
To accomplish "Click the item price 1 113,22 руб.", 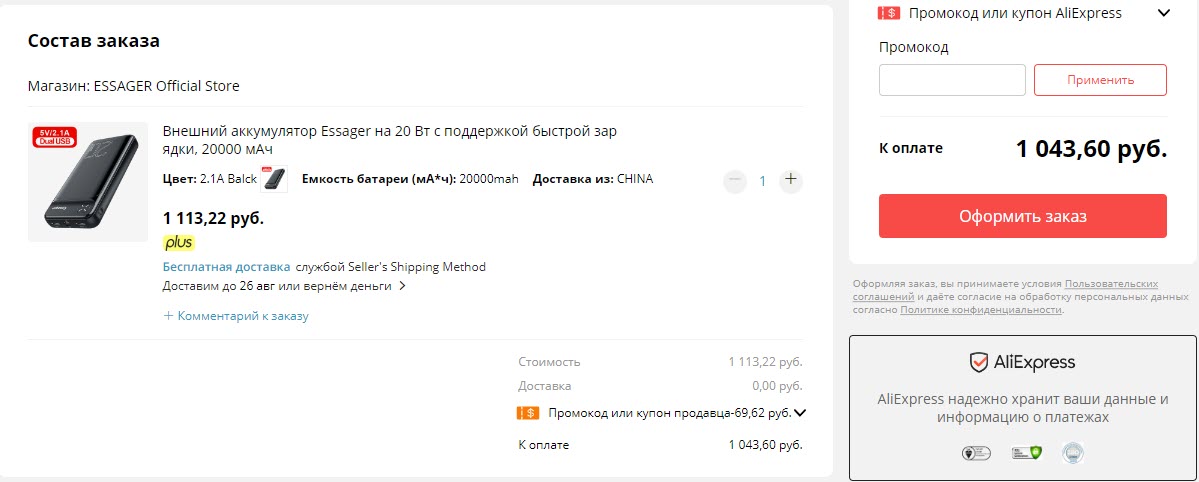I will coord(213,219).
